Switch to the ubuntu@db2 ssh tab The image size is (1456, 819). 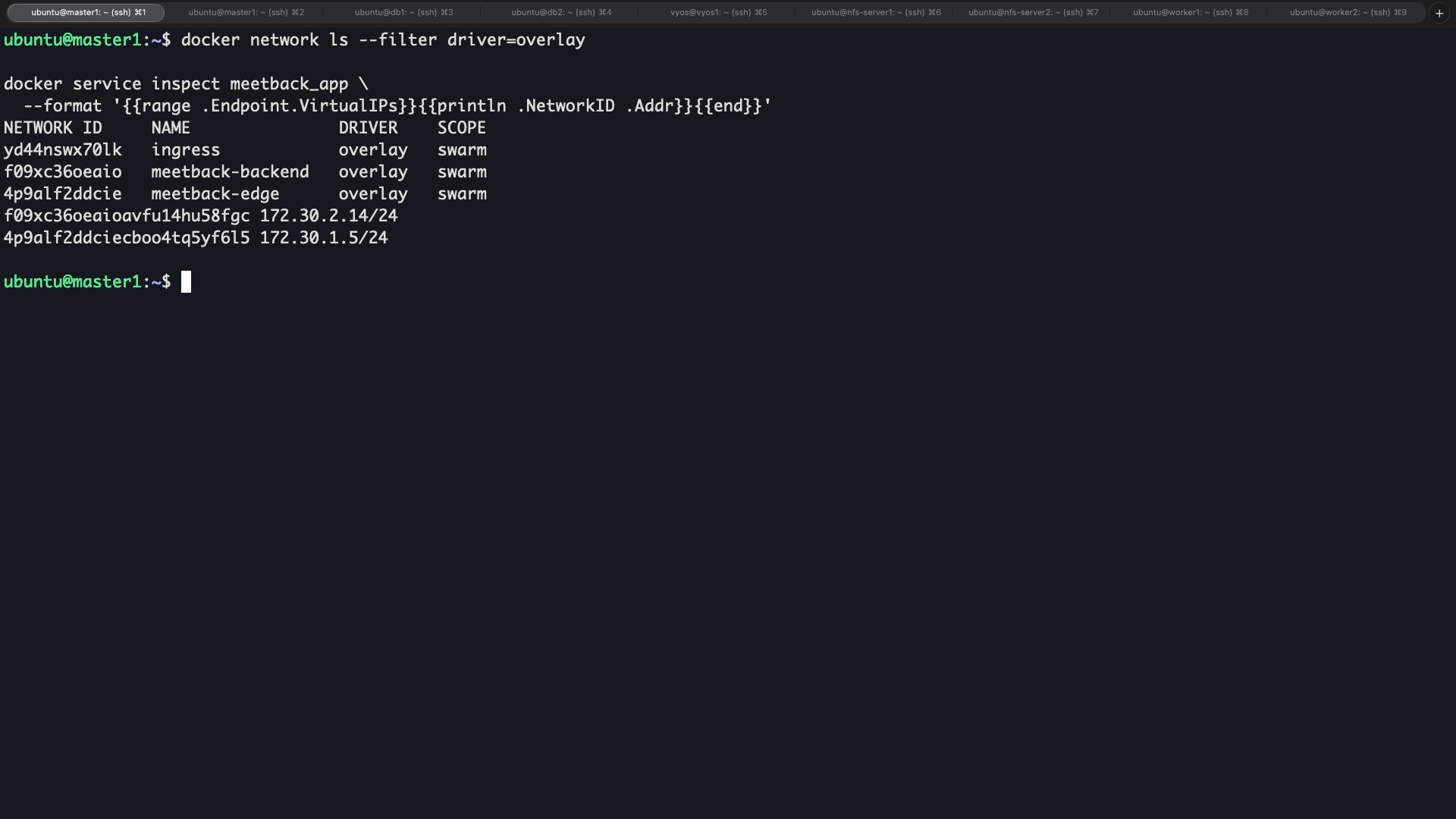point(561,12)
